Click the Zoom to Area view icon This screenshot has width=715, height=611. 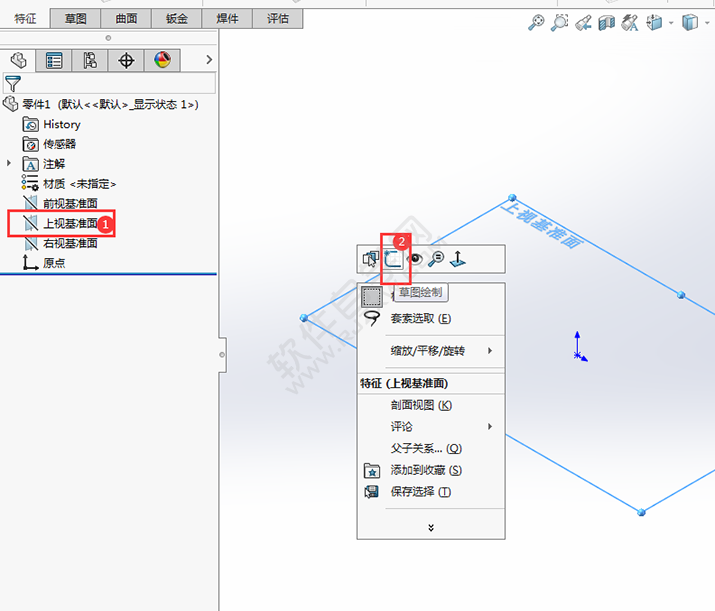point(559,22)
